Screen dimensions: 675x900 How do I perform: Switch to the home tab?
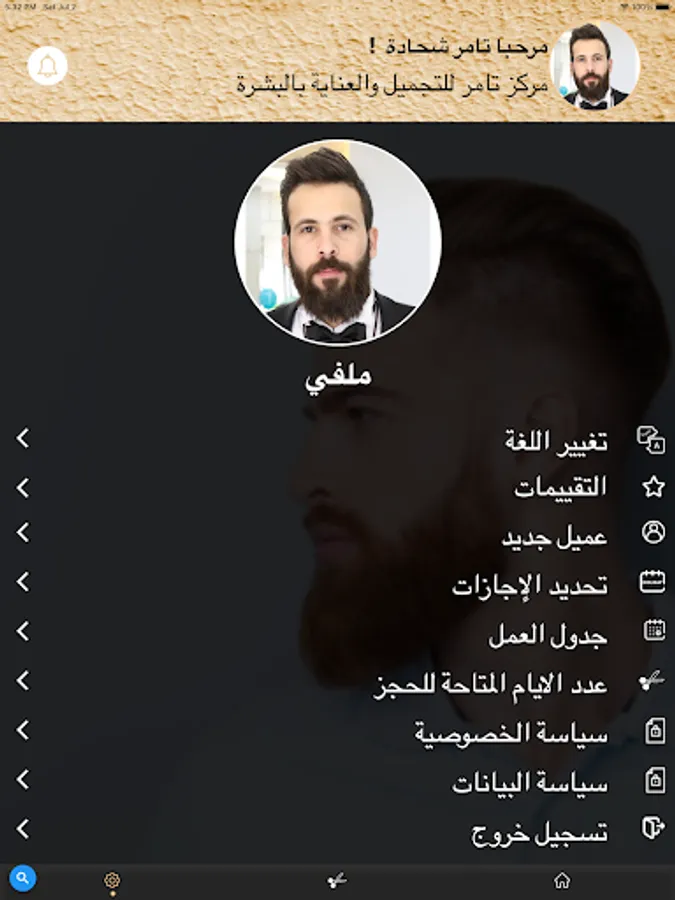pos(562,880)
